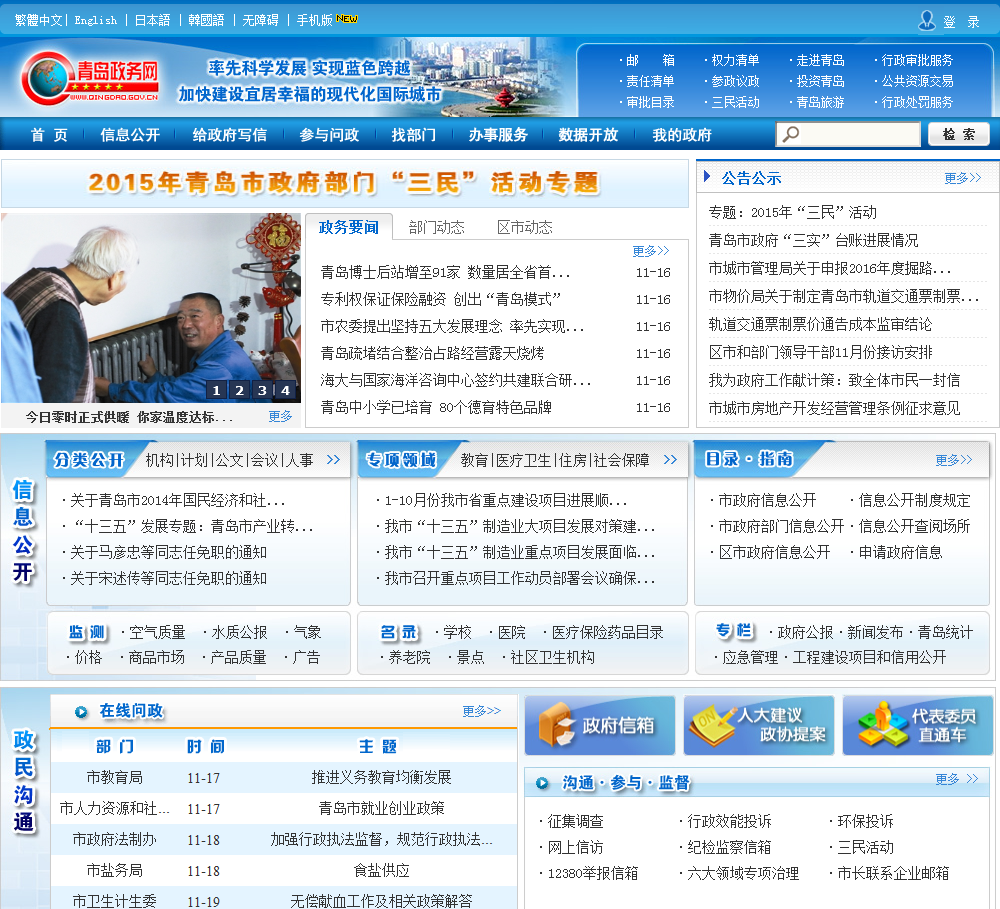Viewport: 1000px width, 909px height.
Task: Click the 青岛政务网 site logo
Action: click(x=90, y=78)
